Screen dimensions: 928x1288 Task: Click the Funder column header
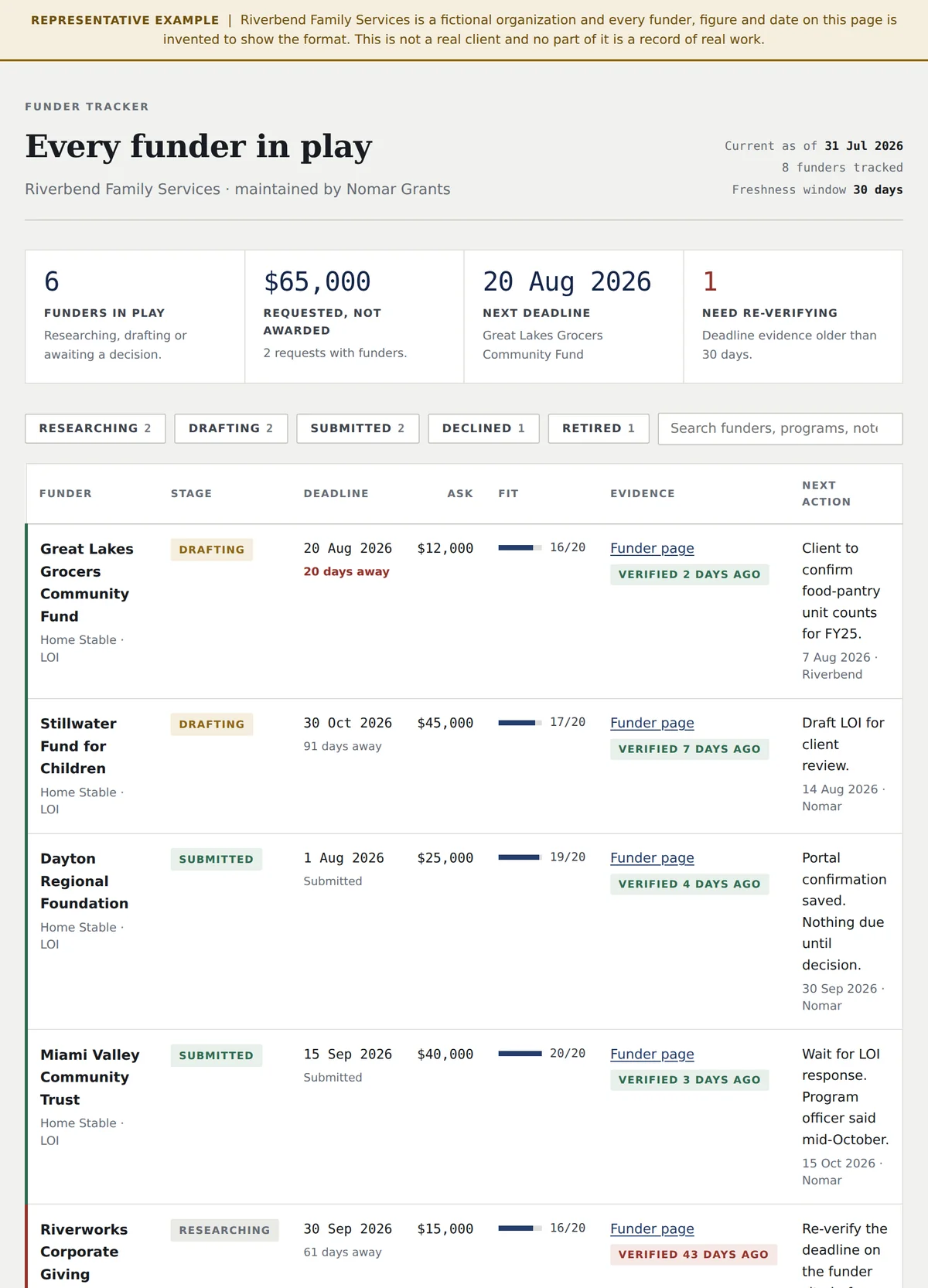[66, 493]
